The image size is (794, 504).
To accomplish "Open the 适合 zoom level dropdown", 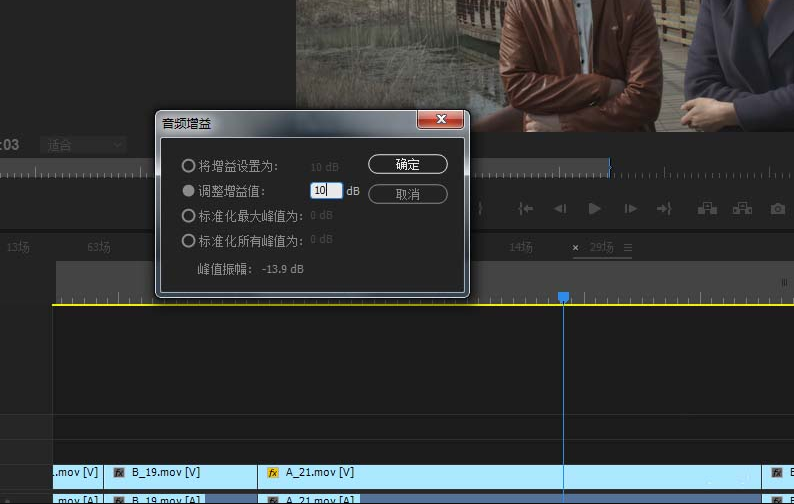I will (x=84, y=146).
